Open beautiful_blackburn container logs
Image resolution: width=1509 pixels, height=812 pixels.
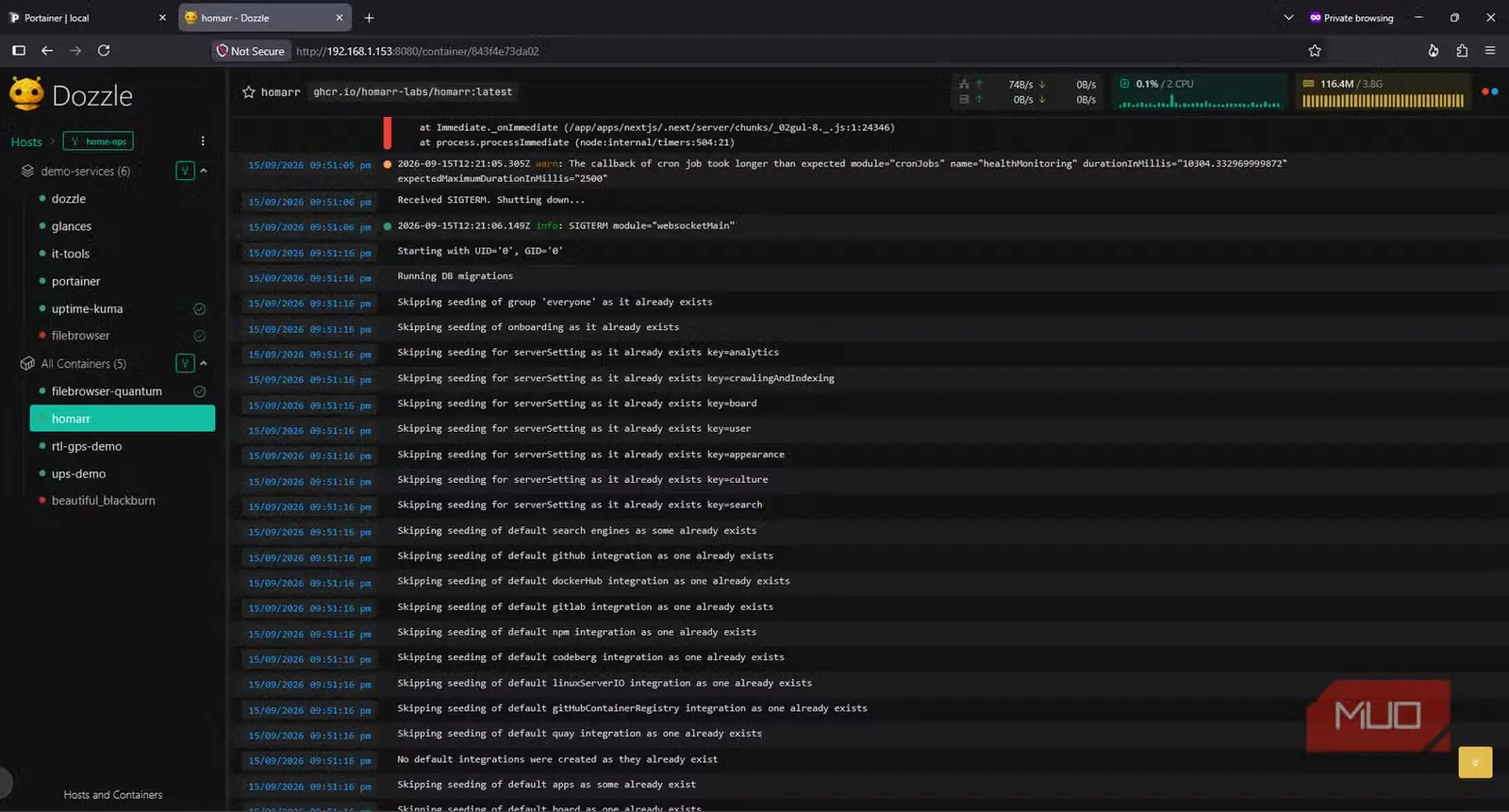click(x=104, y=501)
